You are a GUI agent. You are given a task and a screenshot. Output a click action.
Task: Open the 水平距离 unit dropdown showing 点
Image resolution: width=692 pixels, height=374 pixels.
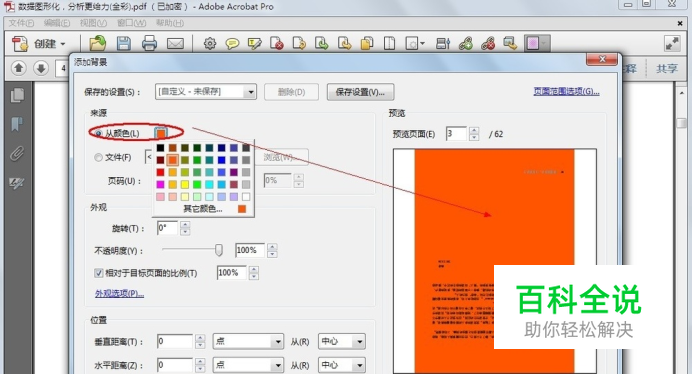[248, 365]
